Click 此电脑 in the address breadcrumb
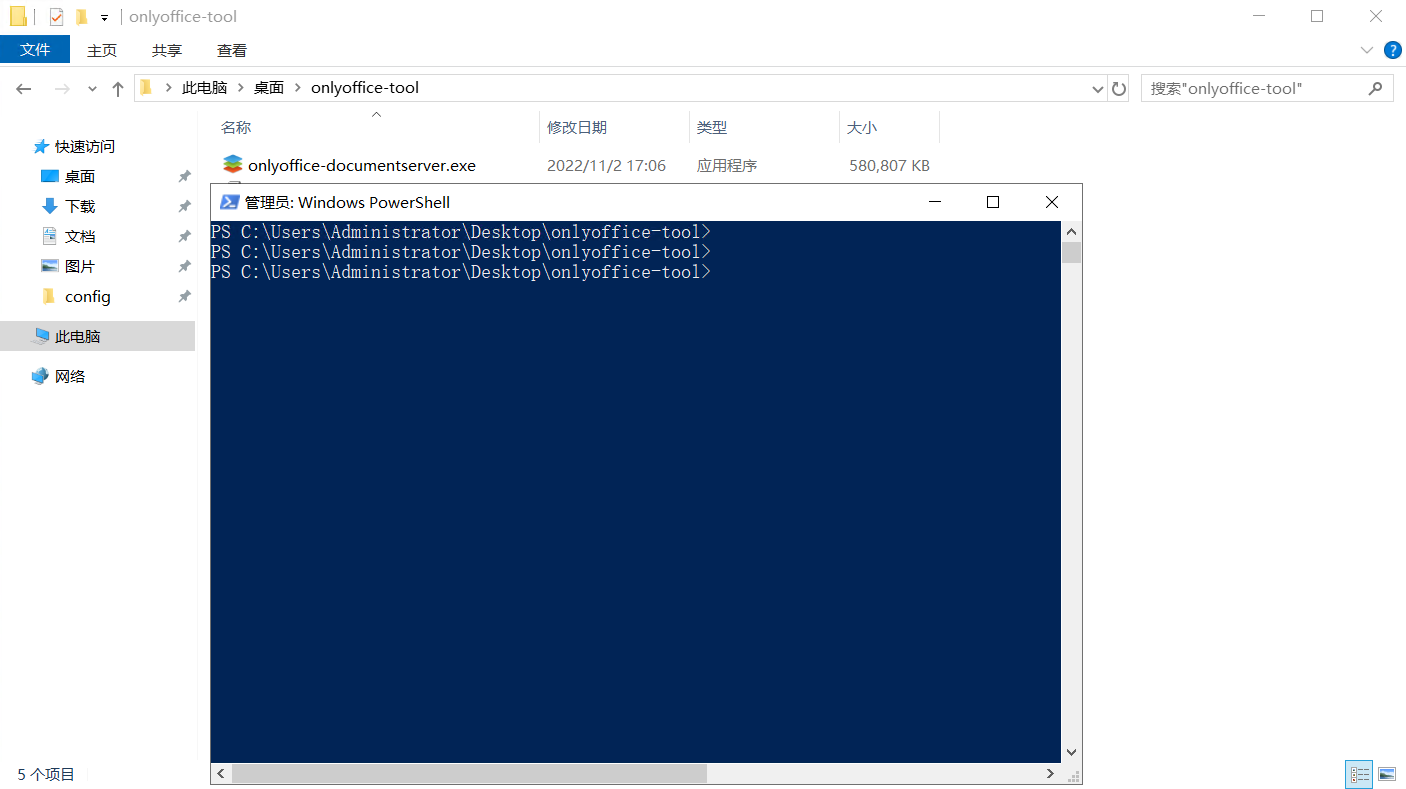This screenshot has width=1406, height=789. coord(205,88)
